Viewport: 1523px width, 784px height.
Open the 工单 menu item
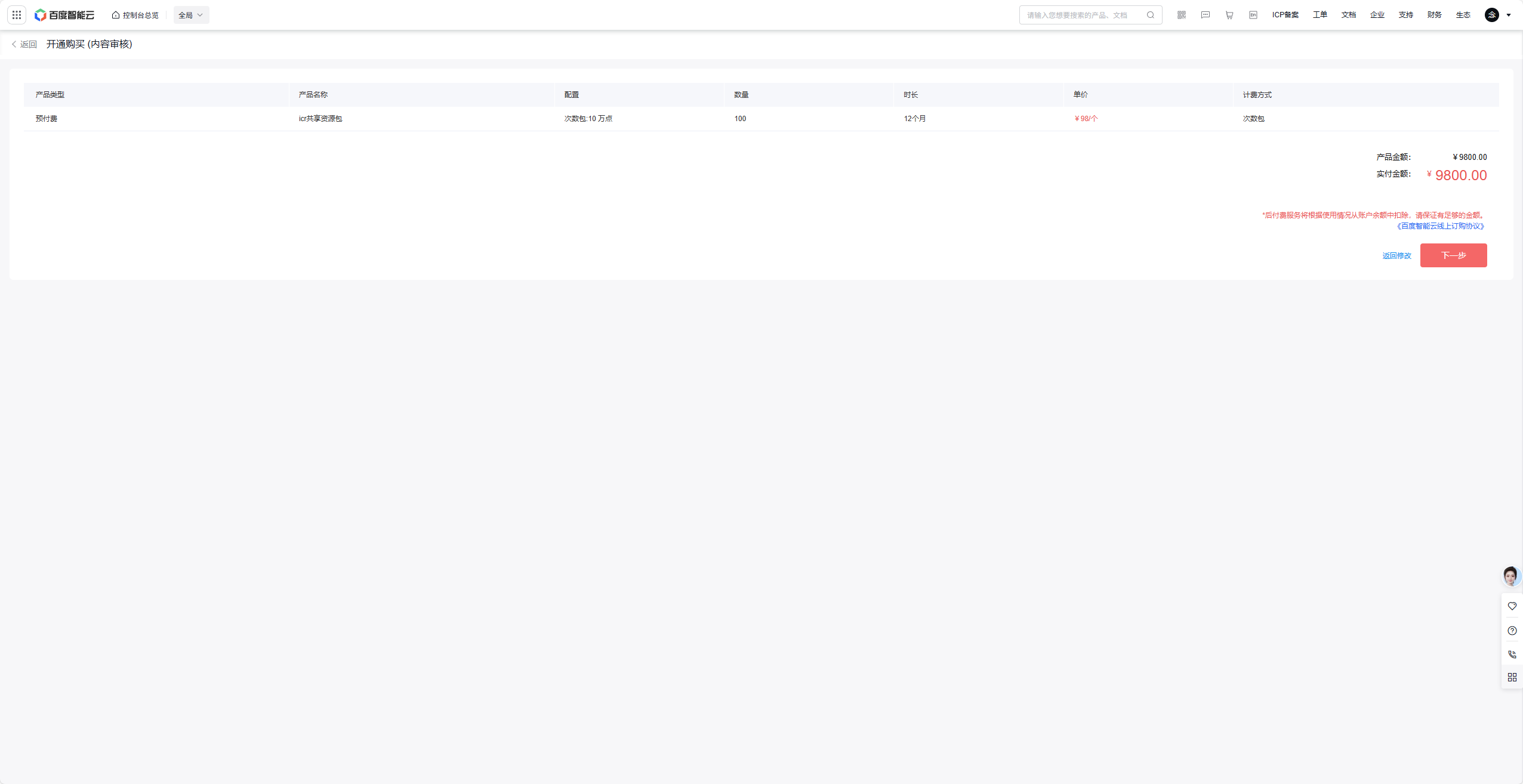point(1319,15)
